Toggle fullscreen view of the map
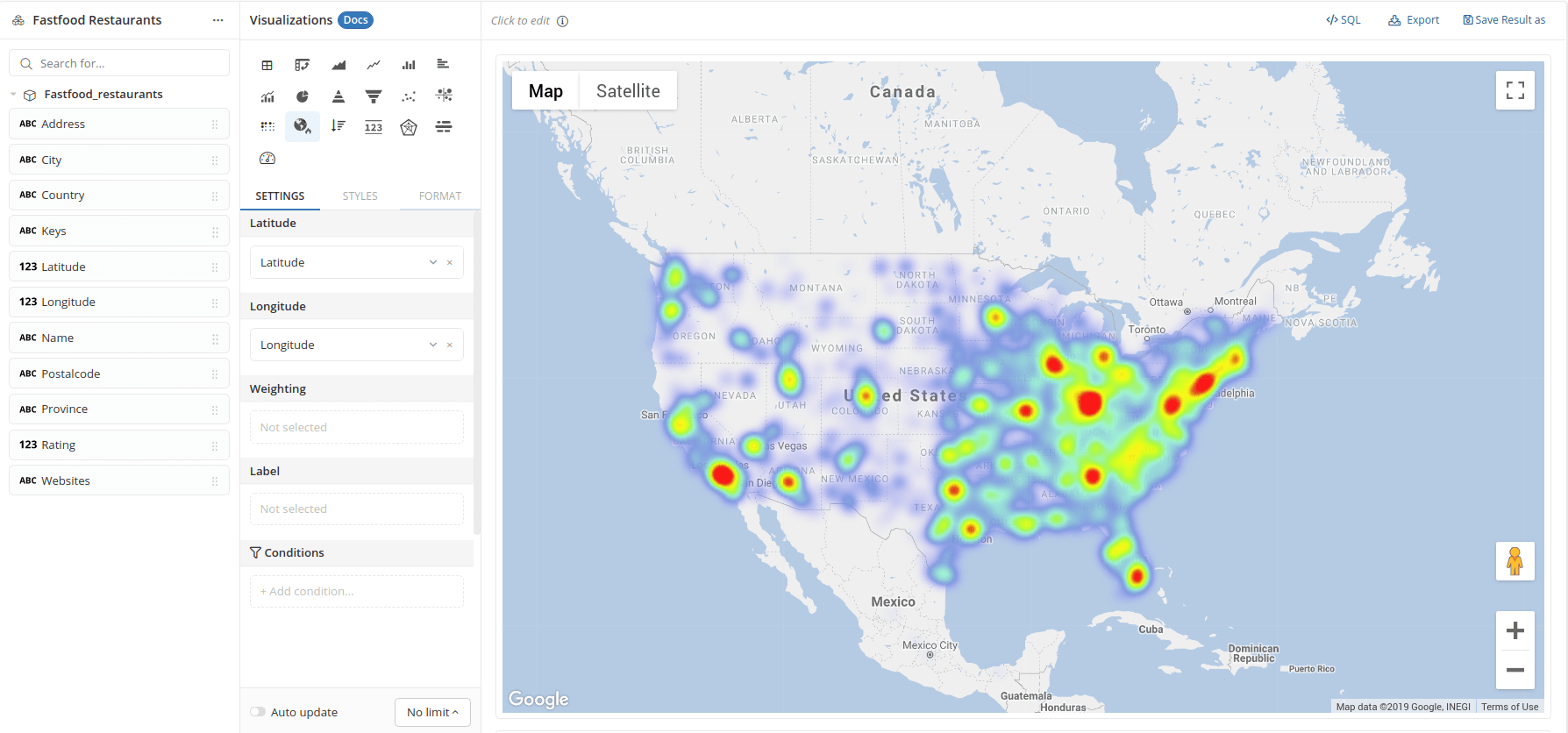Viewport: 1568px width, 733px height. tap(1515, 90)
